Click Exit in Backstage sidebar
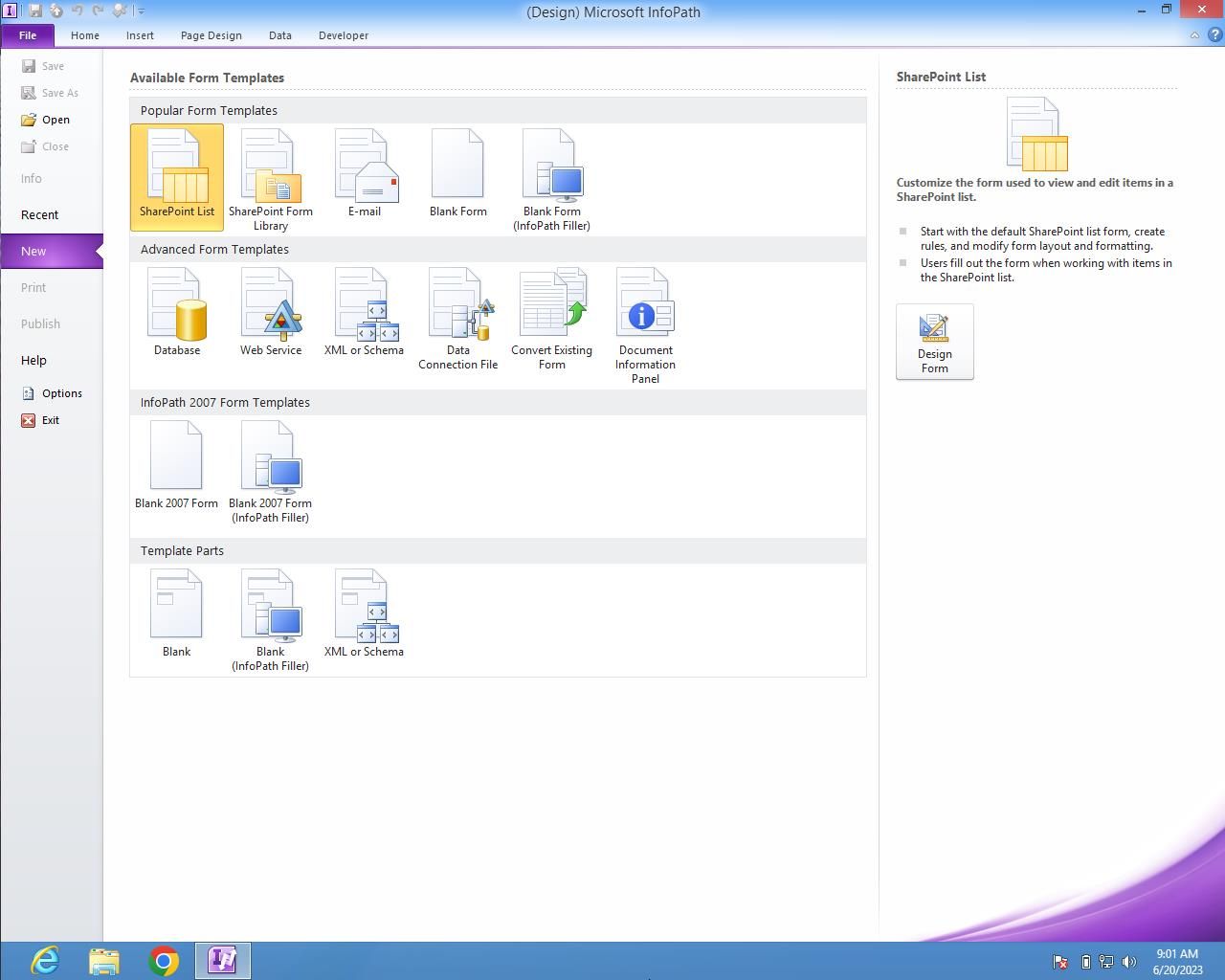 tap(50, 420)
